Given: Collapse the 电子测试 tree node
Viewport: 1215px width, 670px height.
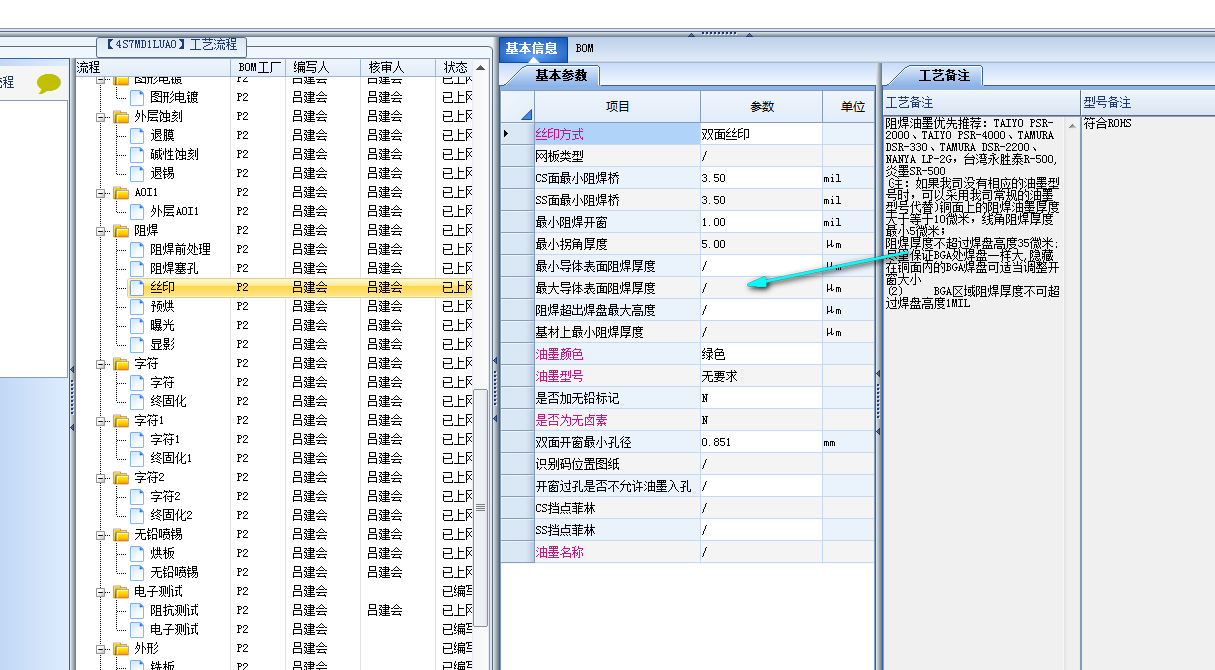Looking at the screenshot, I should click(x=101, y=592).
